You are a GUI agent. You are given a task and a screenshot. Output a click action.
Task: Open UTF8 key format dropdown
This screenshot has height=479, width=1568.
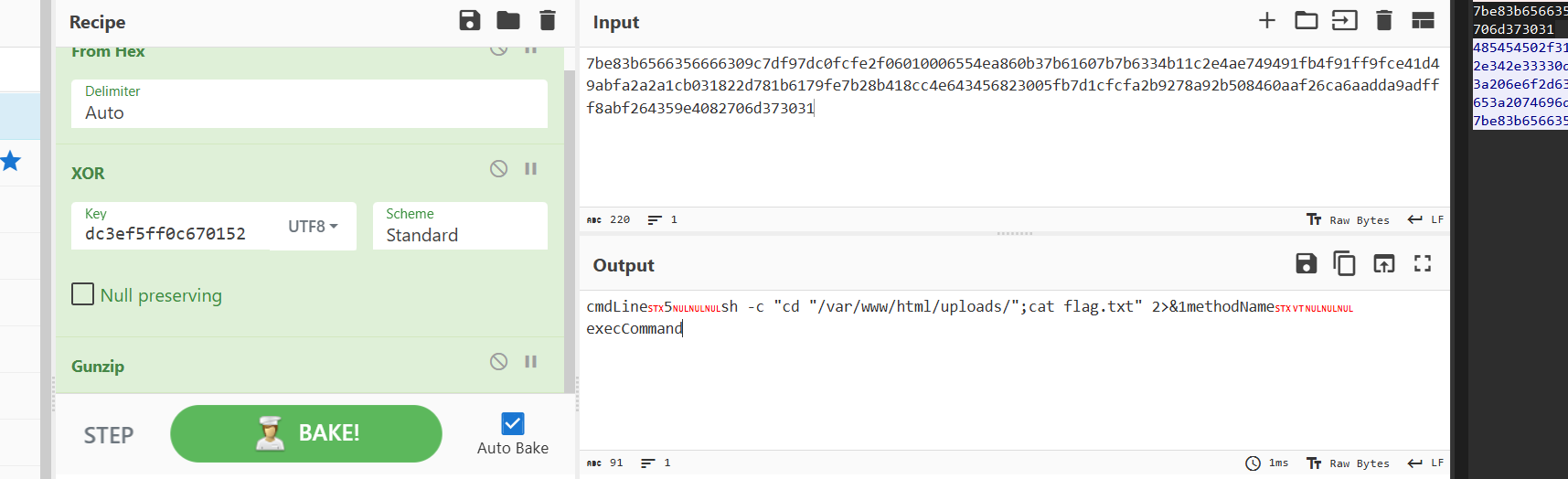(x=313, y=226)
